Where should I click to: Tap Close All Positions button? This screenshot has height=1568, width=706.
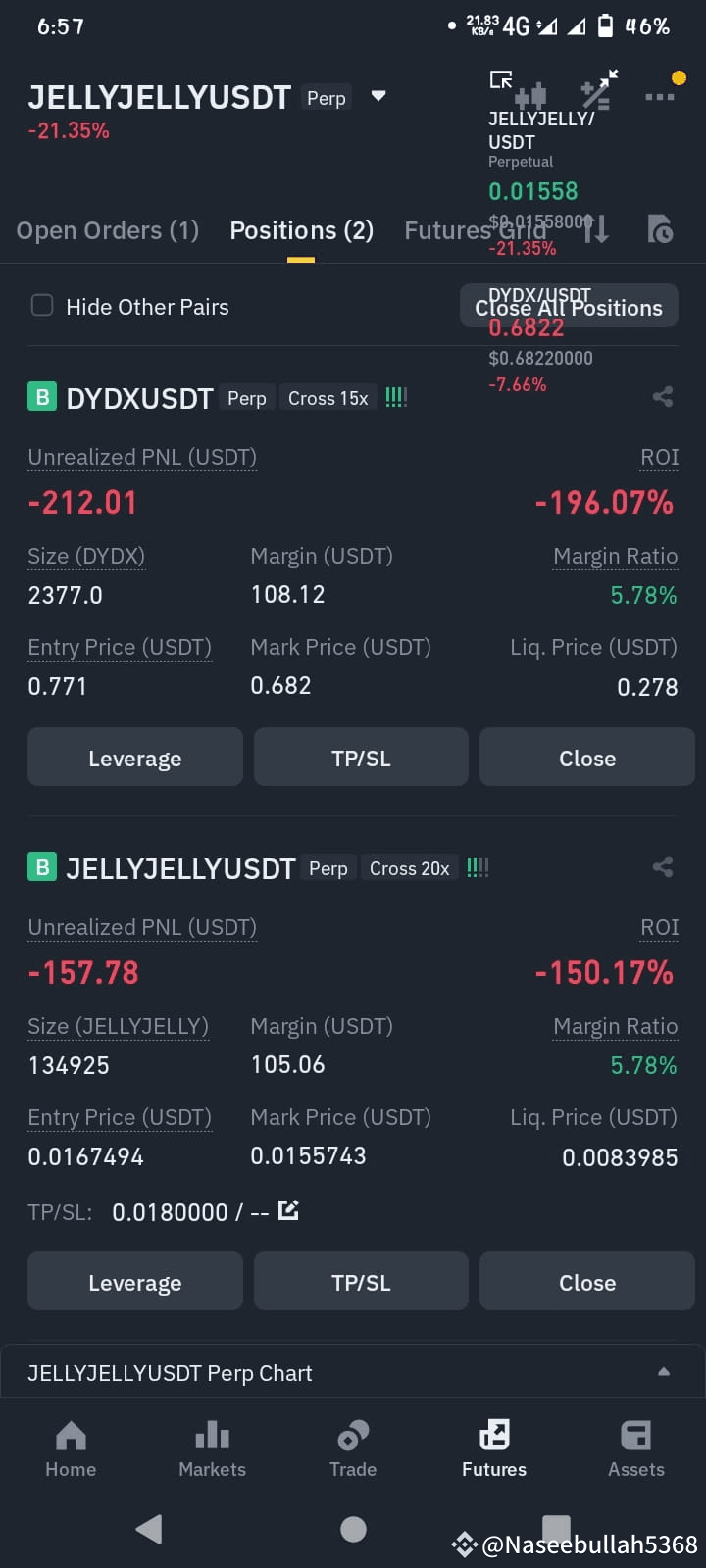pyautogui.click(x=569, y=307)
